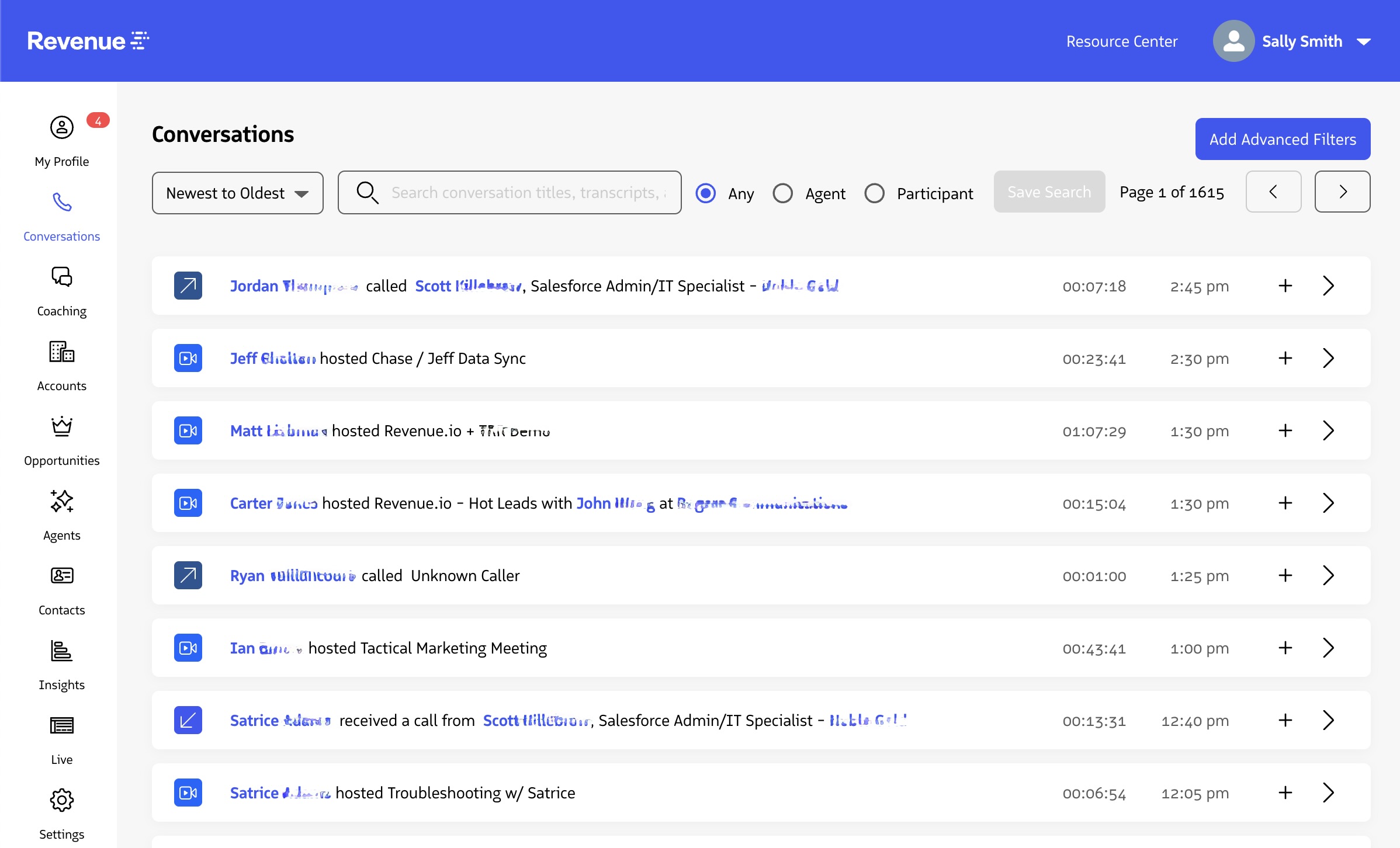This screenshot has width=1400, height=848.
Task: Open the Coaching chat bubbles icon
Action: point(62,277)
